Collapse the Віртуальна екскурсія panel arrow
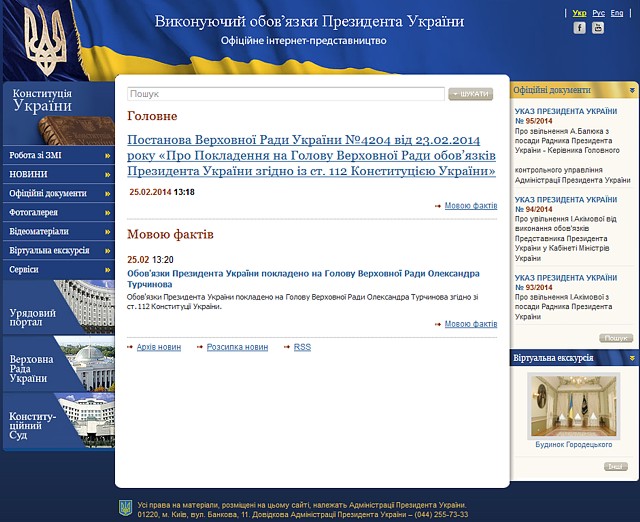This screenshot has width=640, height=522. click(x=632, y=358)
